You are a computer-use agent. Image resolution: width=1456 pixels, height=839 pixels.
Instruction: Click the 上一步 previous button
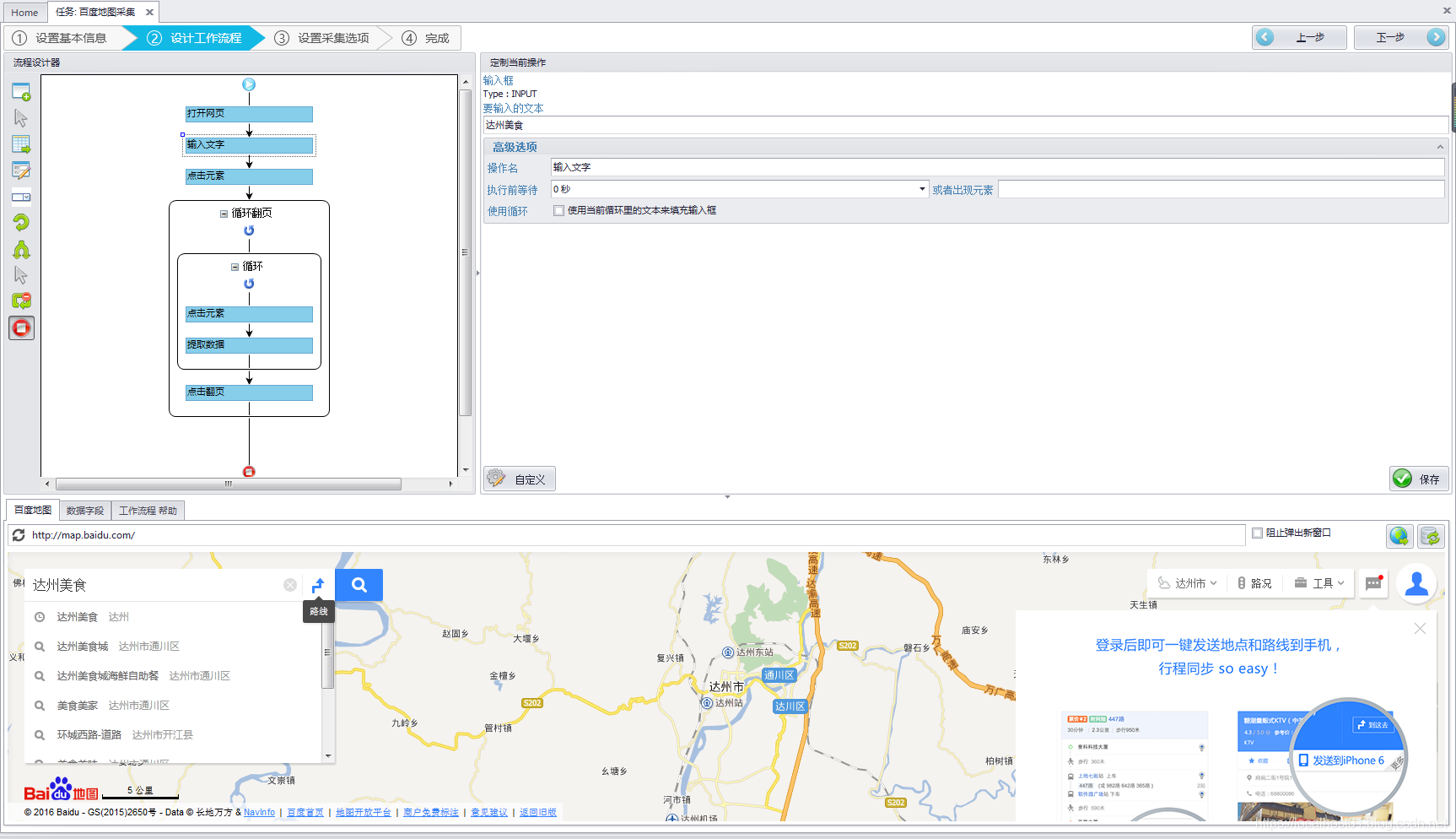coord(1299,37)
